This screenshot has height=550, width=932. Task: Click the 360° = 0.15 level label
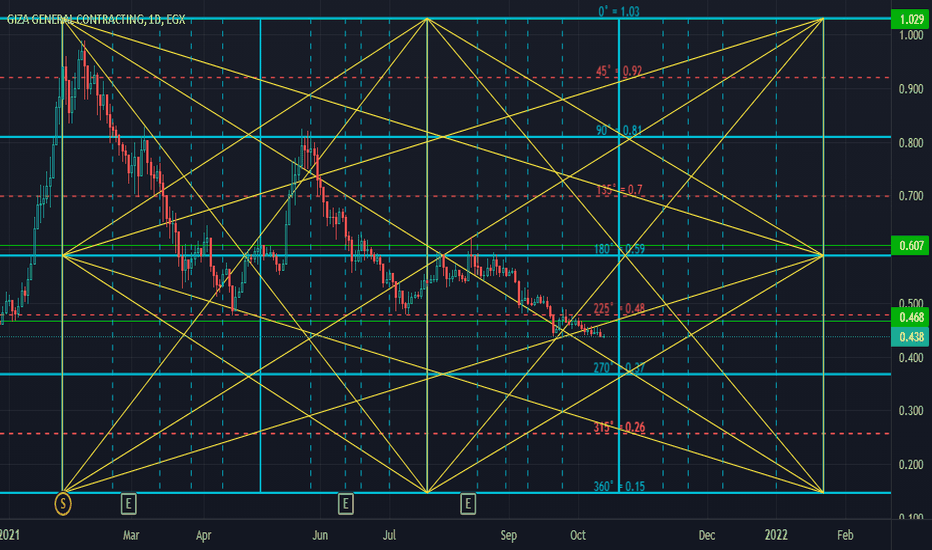point(619,487)
